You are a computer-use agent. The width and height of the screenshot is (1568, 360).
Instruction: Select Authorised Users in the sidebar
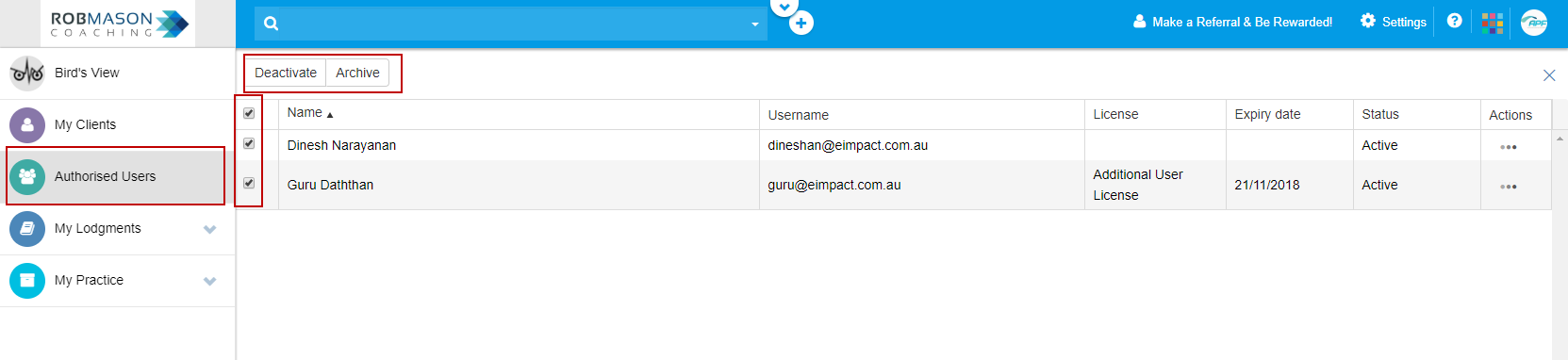pos(117,177)
